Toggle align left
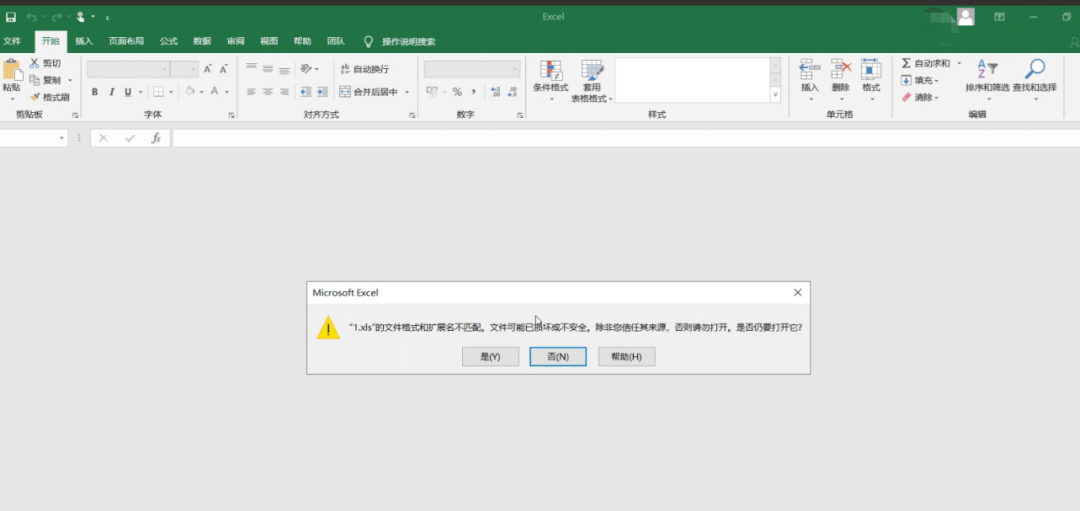1080x511 pixels. (x=251, y=92)
